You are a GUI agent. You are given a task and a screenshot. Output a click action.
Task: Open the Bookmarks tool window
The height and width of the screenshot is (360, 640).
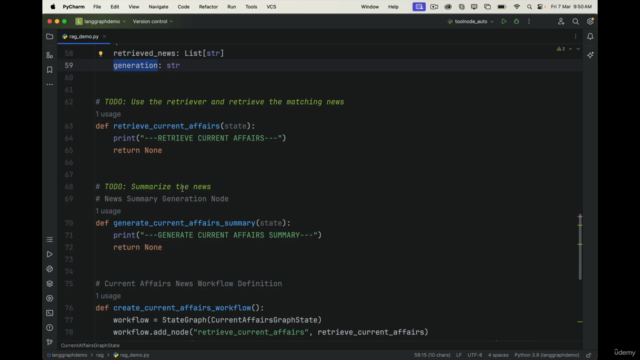point(49,70)
